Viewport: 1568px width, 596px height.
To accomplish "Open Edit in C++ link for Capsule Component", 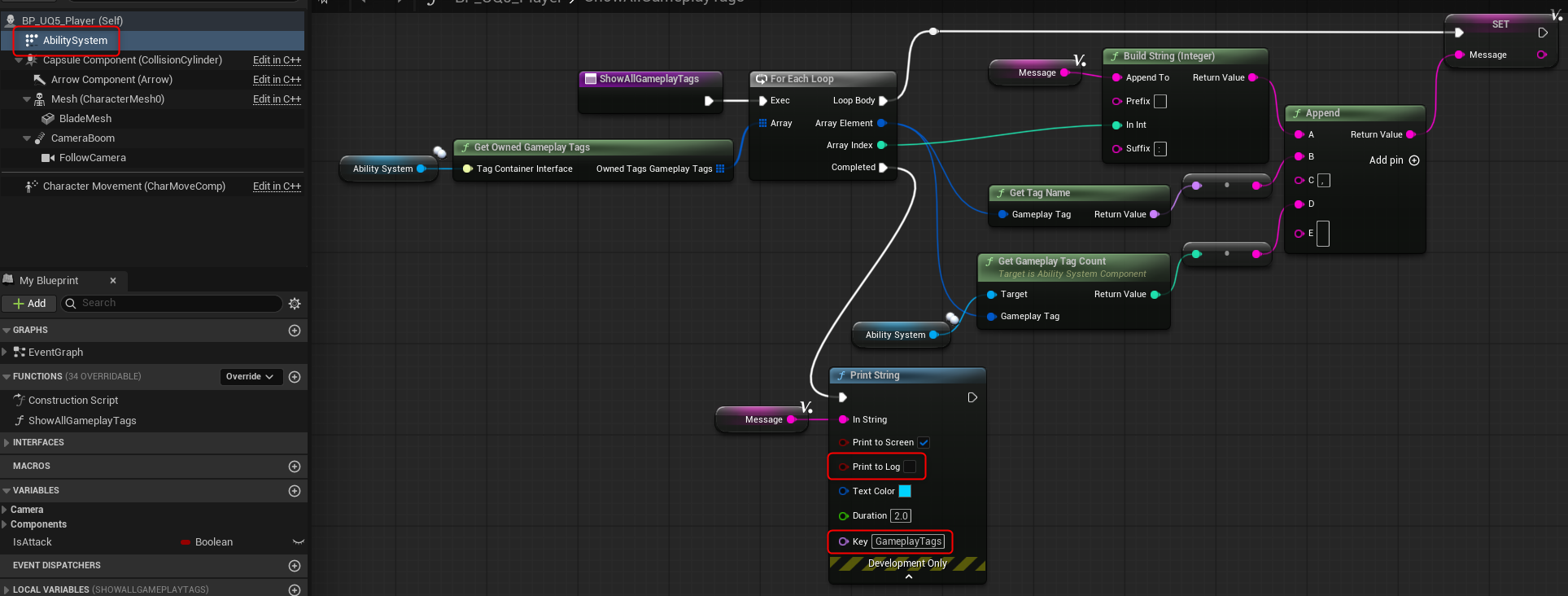I will (277, 60).
